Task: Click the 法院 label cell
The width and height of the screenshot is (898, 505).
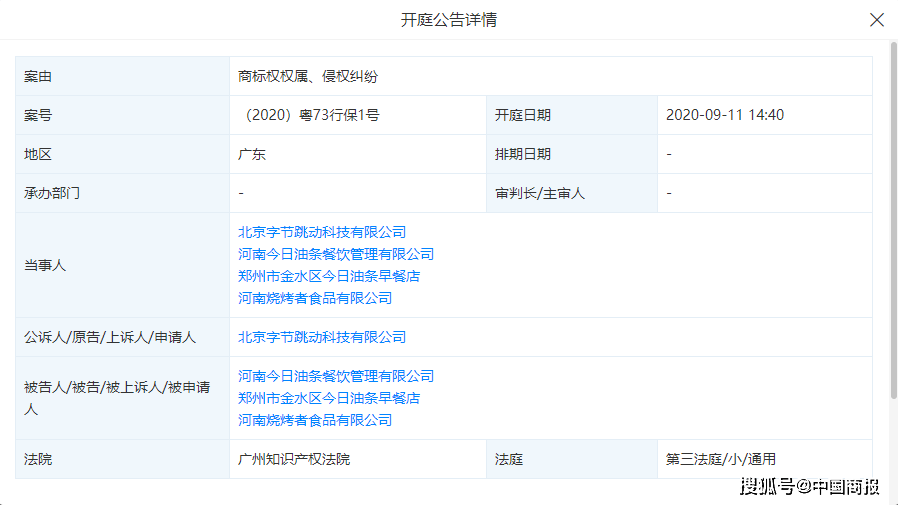Action: tap(123, 459)
